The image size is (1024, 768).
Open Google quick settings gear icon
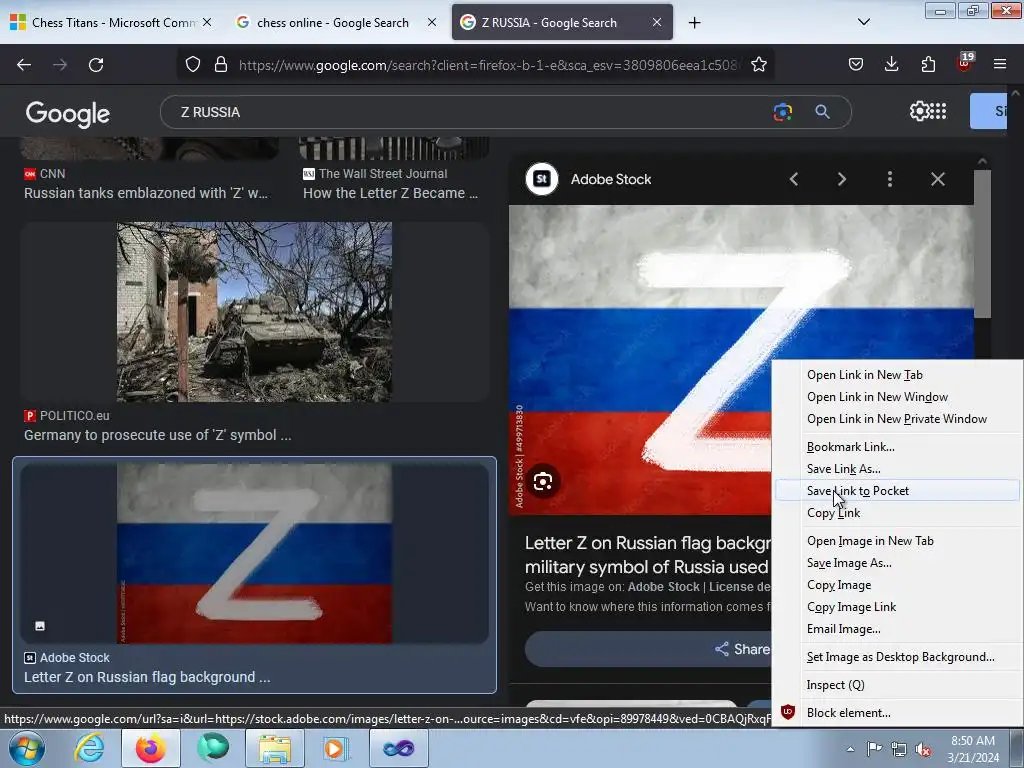(919, 111)
